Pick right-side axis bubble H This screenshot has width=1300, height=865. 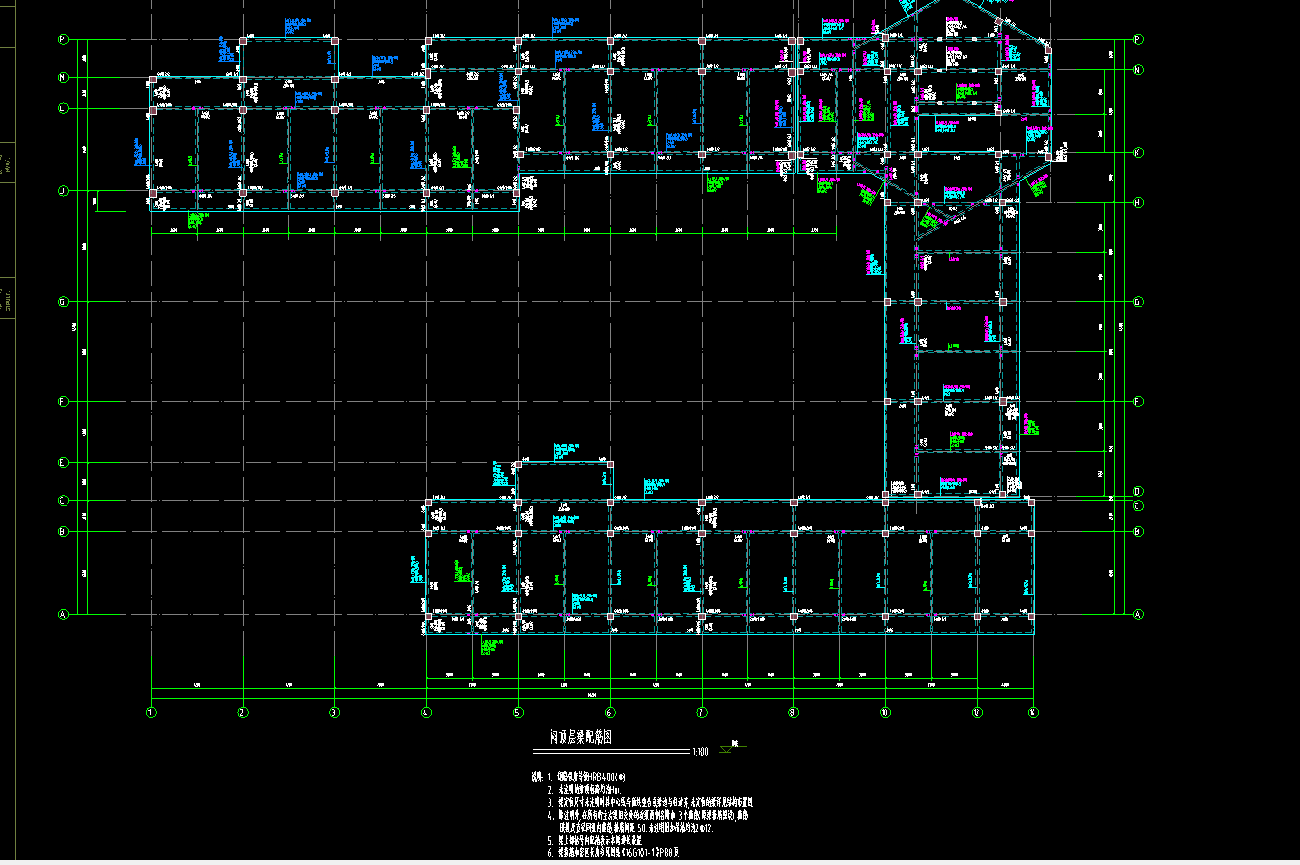coord(1138,202)
